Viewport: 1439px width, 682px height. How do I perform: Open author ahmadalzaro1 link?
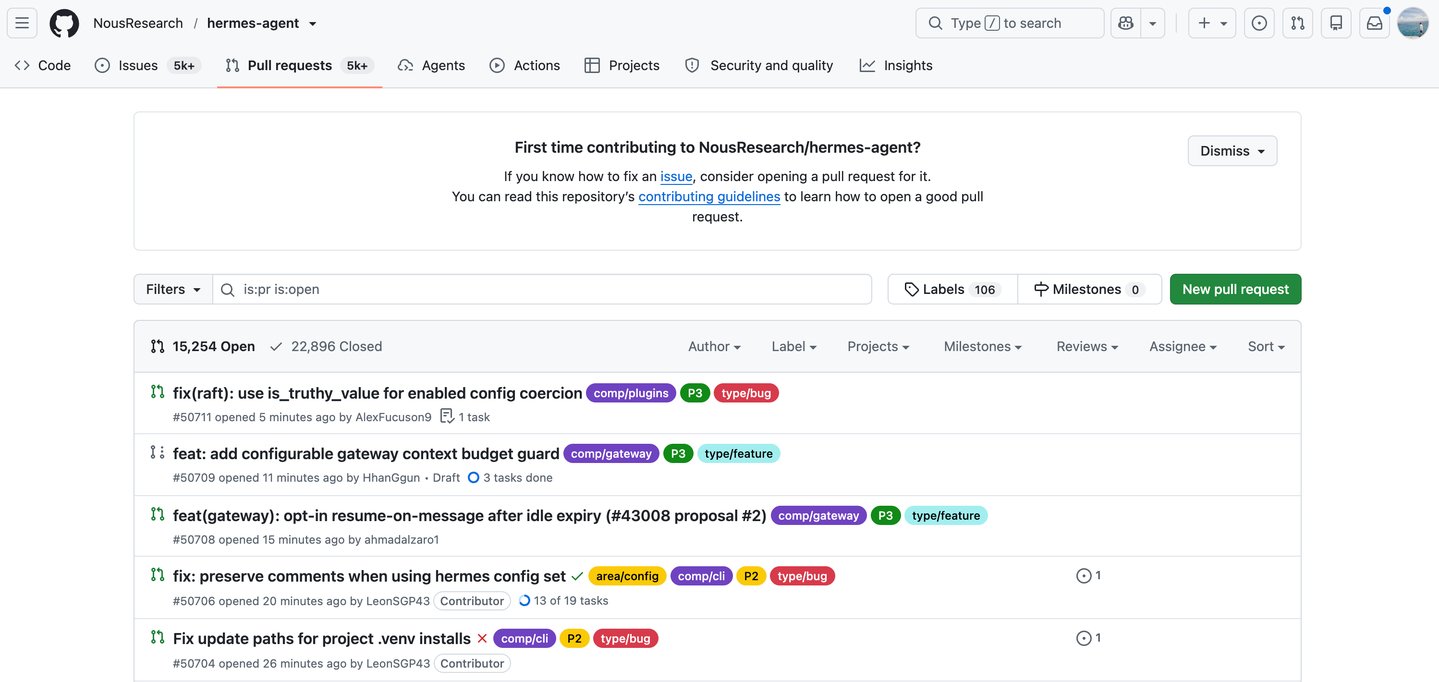click(x=402, y=540)
